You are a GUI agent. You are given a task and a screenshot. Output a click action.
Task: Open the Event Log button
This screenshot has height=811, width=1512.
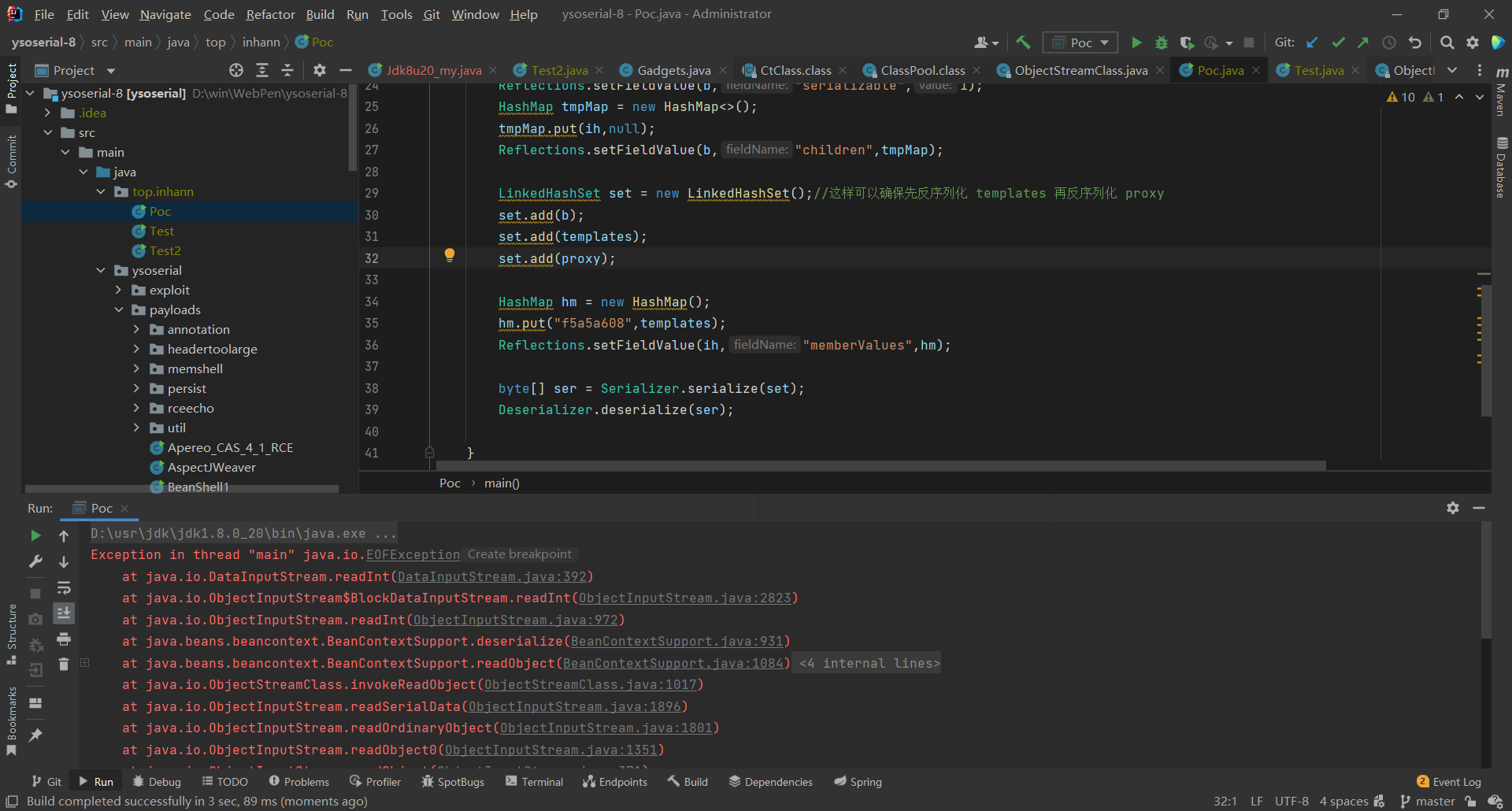(x=1449, y=782)
